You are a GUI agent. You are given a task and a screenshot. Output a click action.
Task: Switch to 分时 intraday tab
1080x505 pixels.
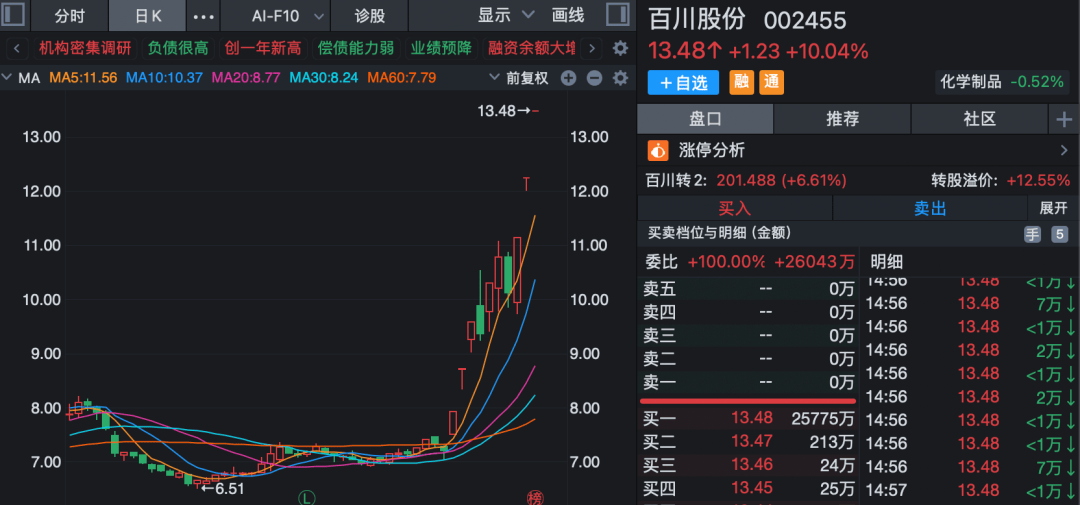click(71, 16)
